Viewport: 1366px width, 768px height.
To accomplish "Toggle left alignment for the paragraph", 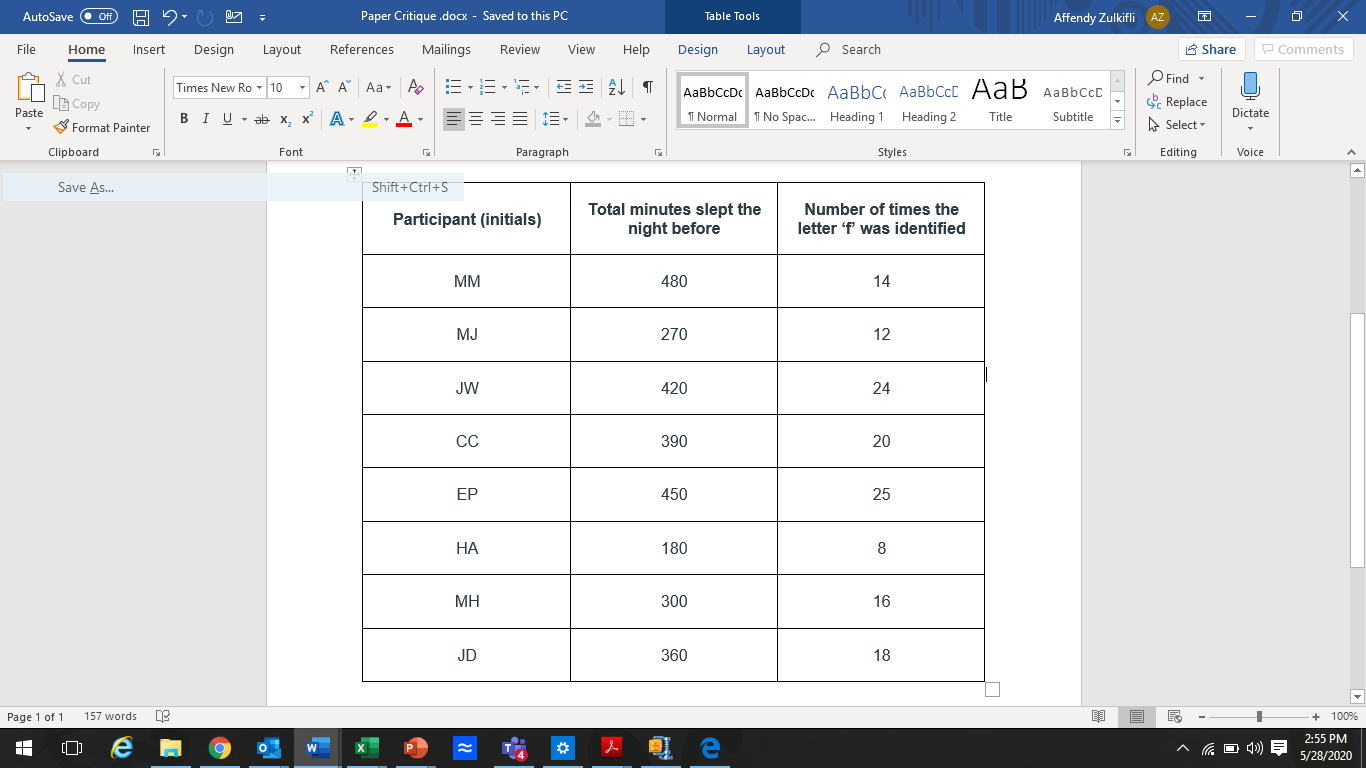I will (454, 119).
